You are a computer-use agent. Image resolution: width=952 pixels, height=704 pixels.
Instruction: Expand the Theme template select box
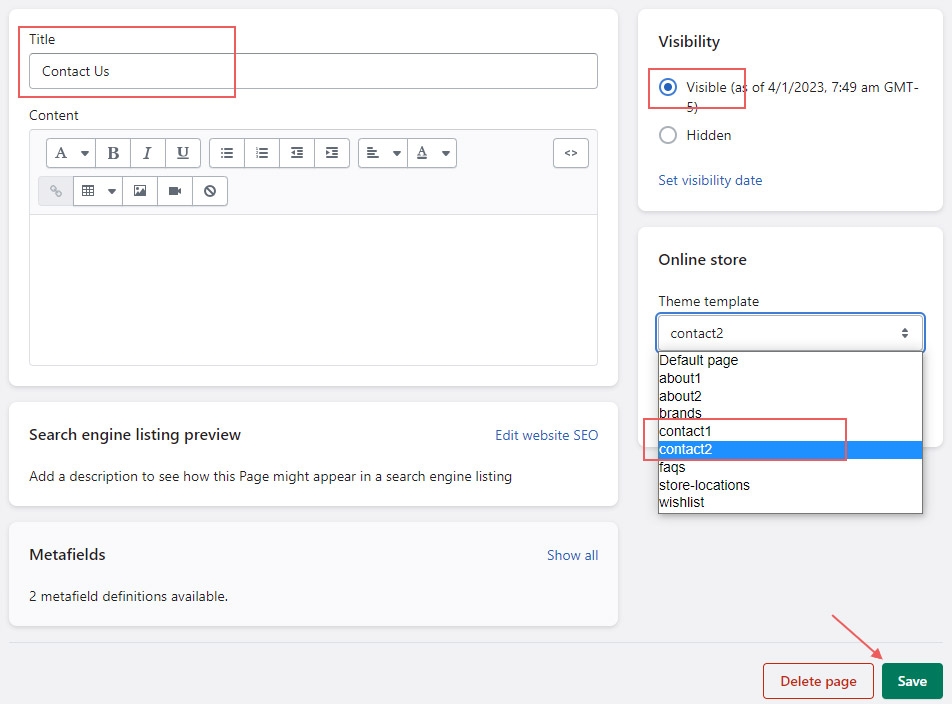(x=790, y=333)
